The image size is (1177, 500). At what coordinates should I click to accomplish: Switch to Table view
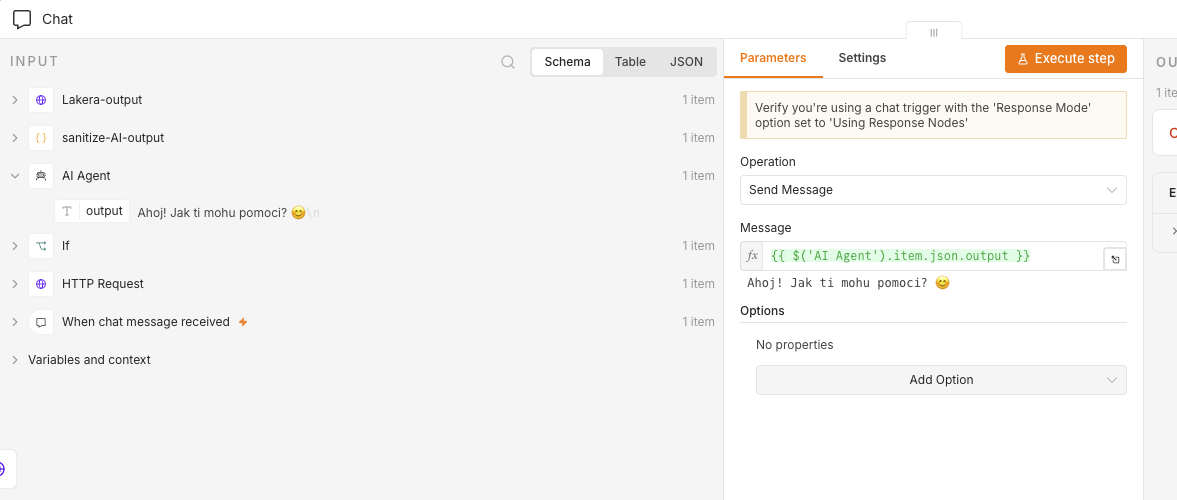[x=631, y=62]
